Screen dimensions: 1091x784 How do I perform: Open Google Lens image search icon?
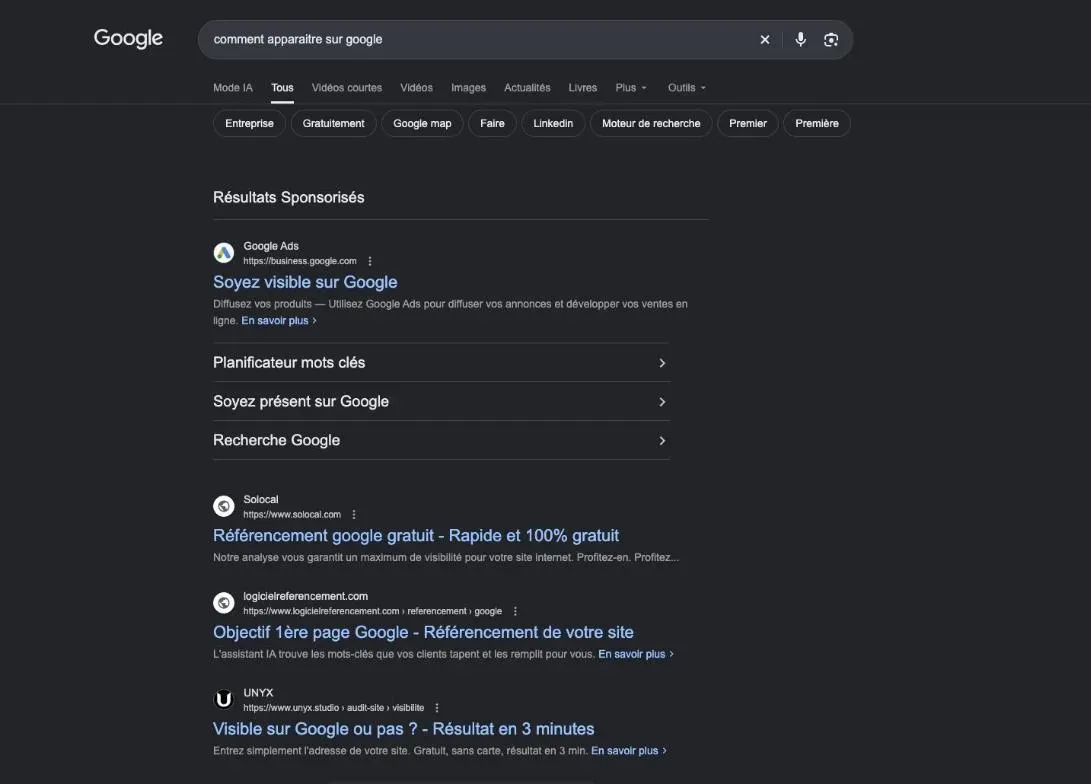[831, 40]
